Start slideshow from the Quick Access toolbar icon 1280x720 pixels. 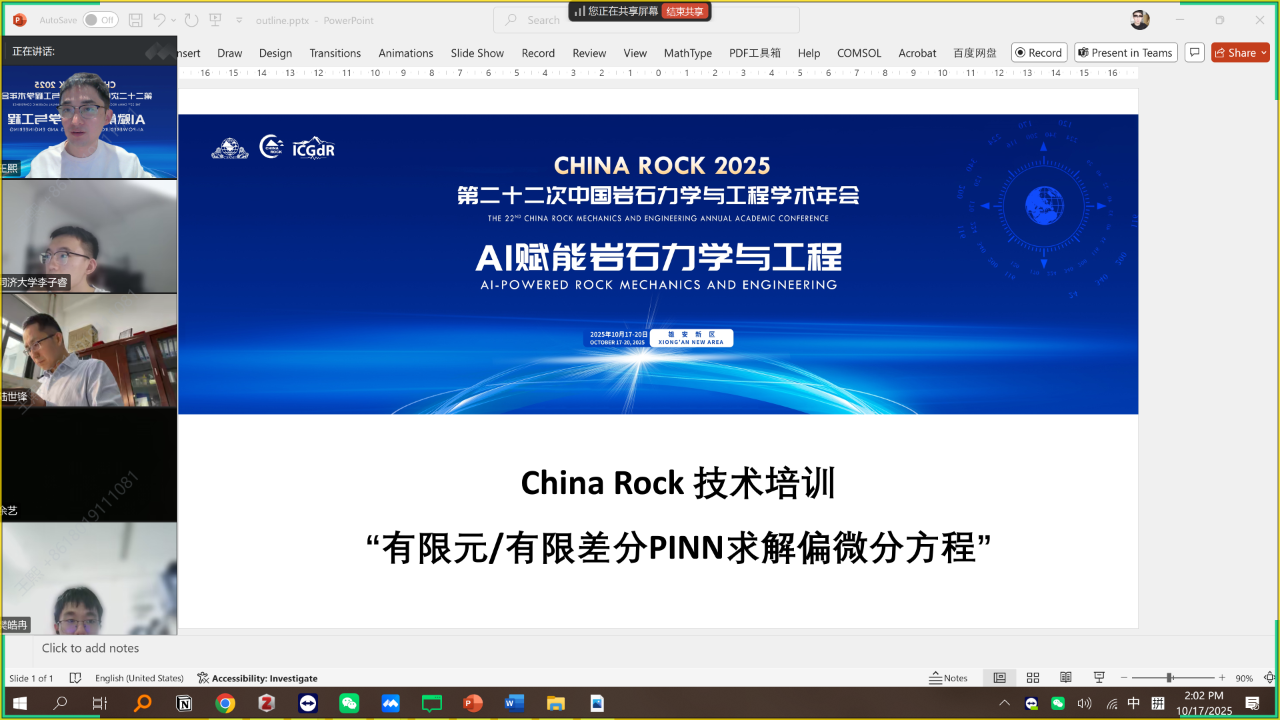(215, 20)
